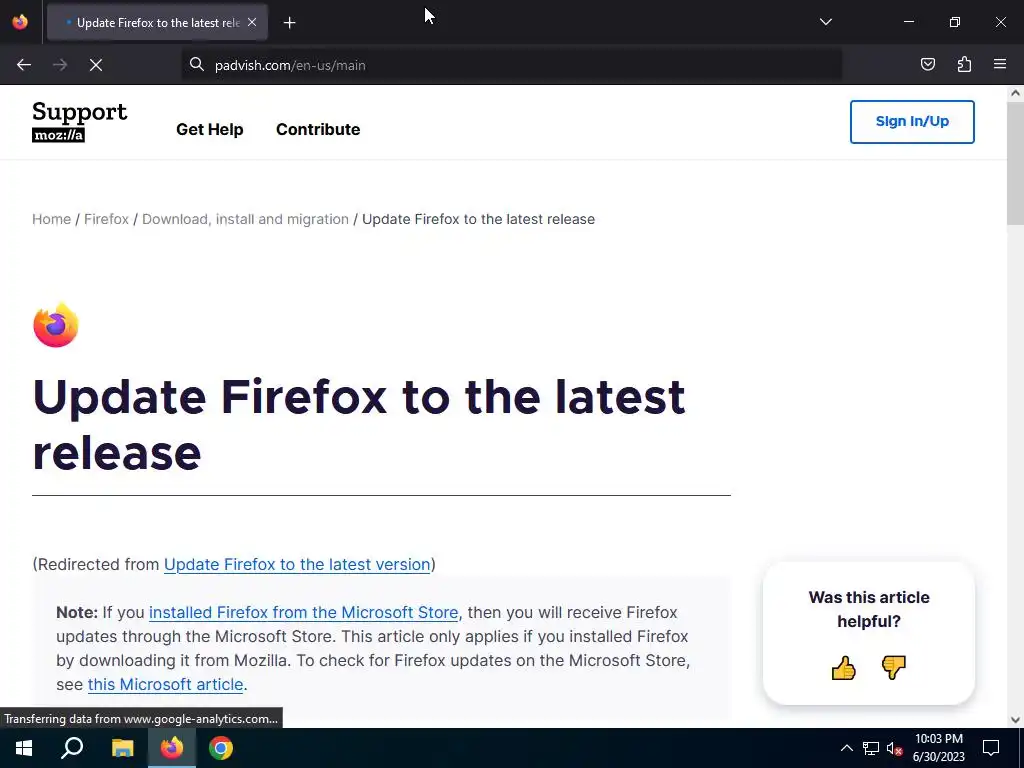Open the Extensions puzzle icon
Viewport: 1024px width, 768px height.
pos(964,64)
